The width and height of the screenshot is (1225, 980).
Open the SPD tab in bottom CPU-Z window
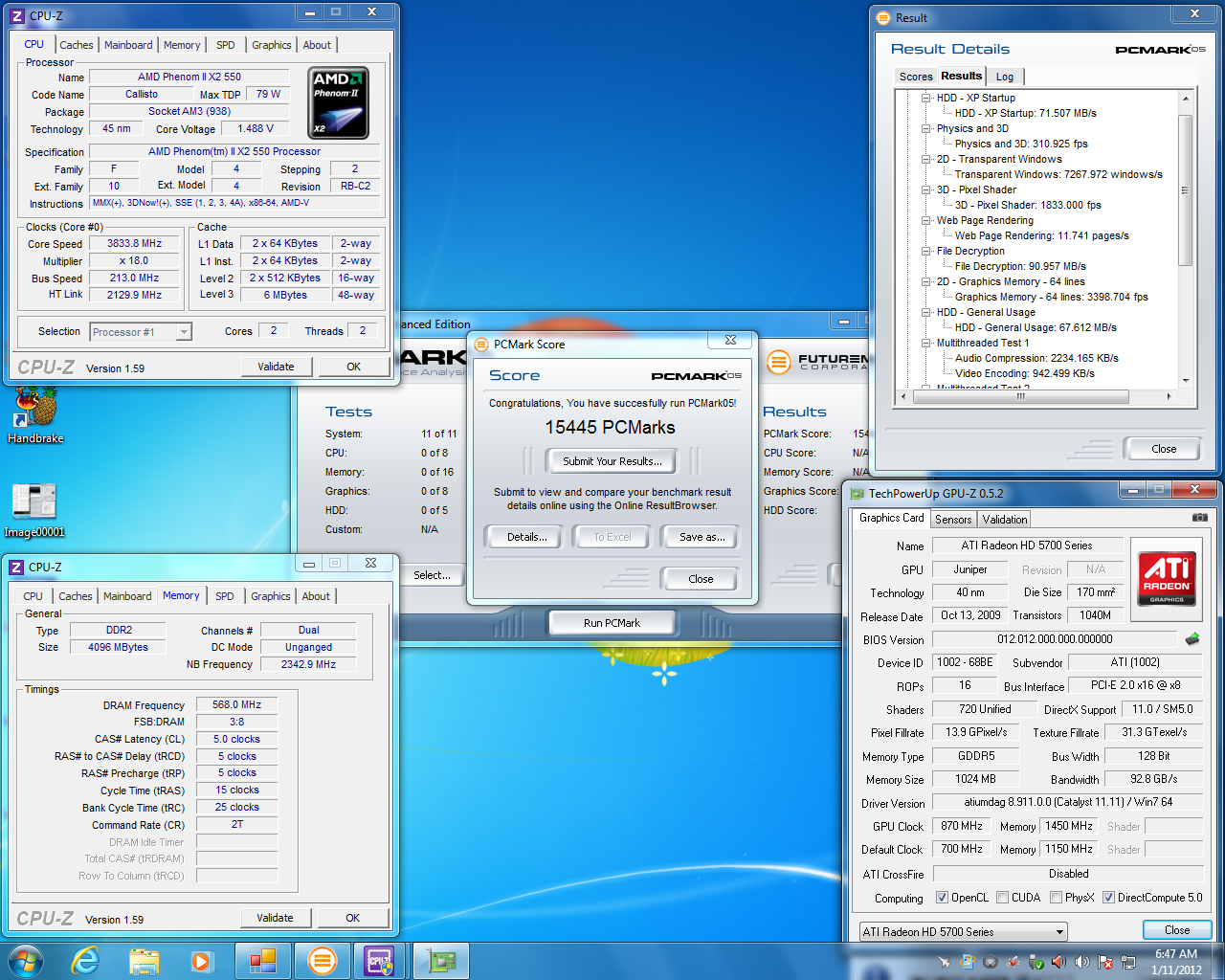tap(225, 596)
